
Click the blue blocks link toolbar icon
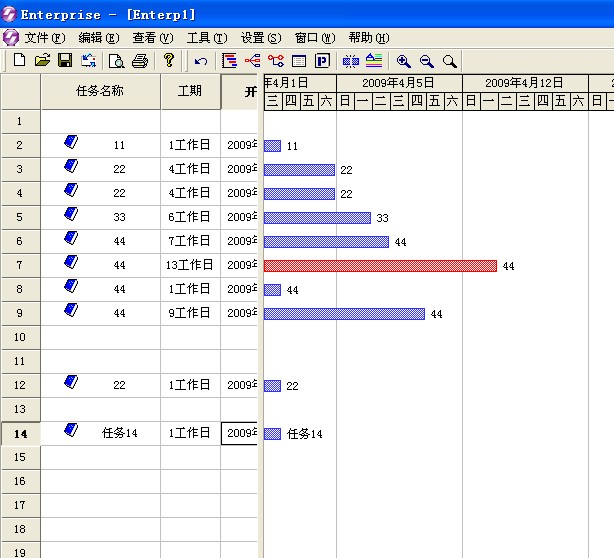(x=351, y=61)
